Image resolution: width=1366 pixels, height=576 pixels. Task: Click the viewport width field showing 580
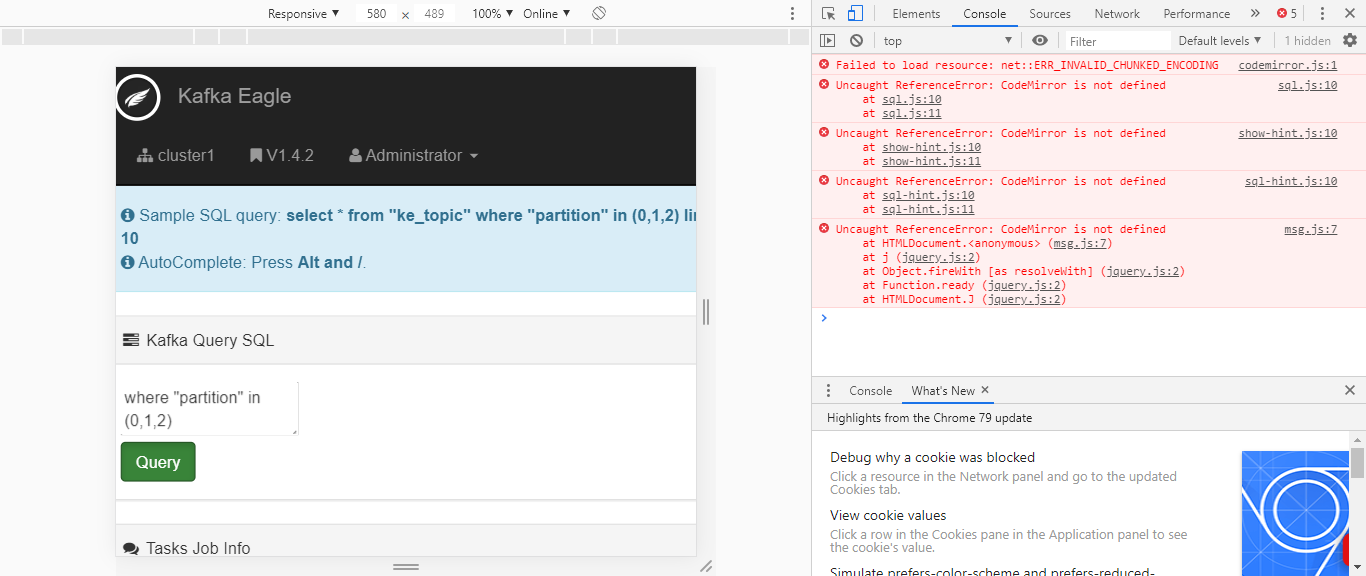(376, 14)
